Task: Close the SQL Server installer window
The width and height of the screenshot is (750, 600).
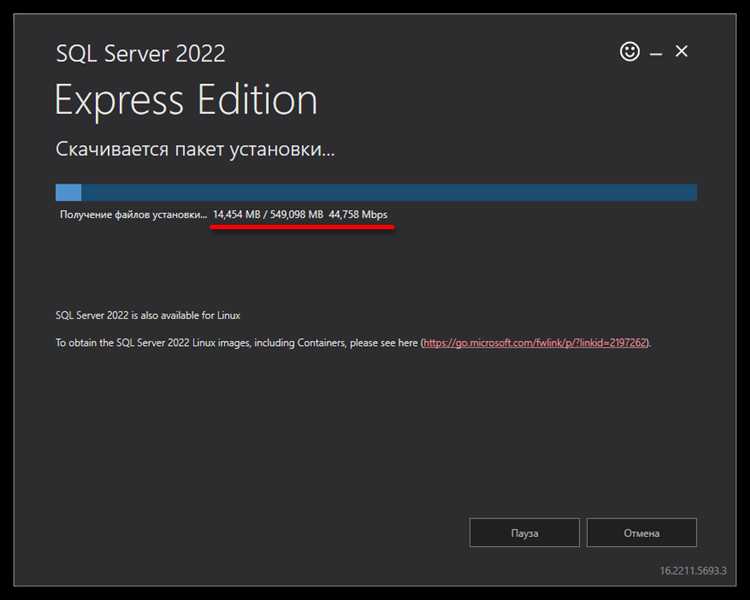Action: click(x=682, y=51)
